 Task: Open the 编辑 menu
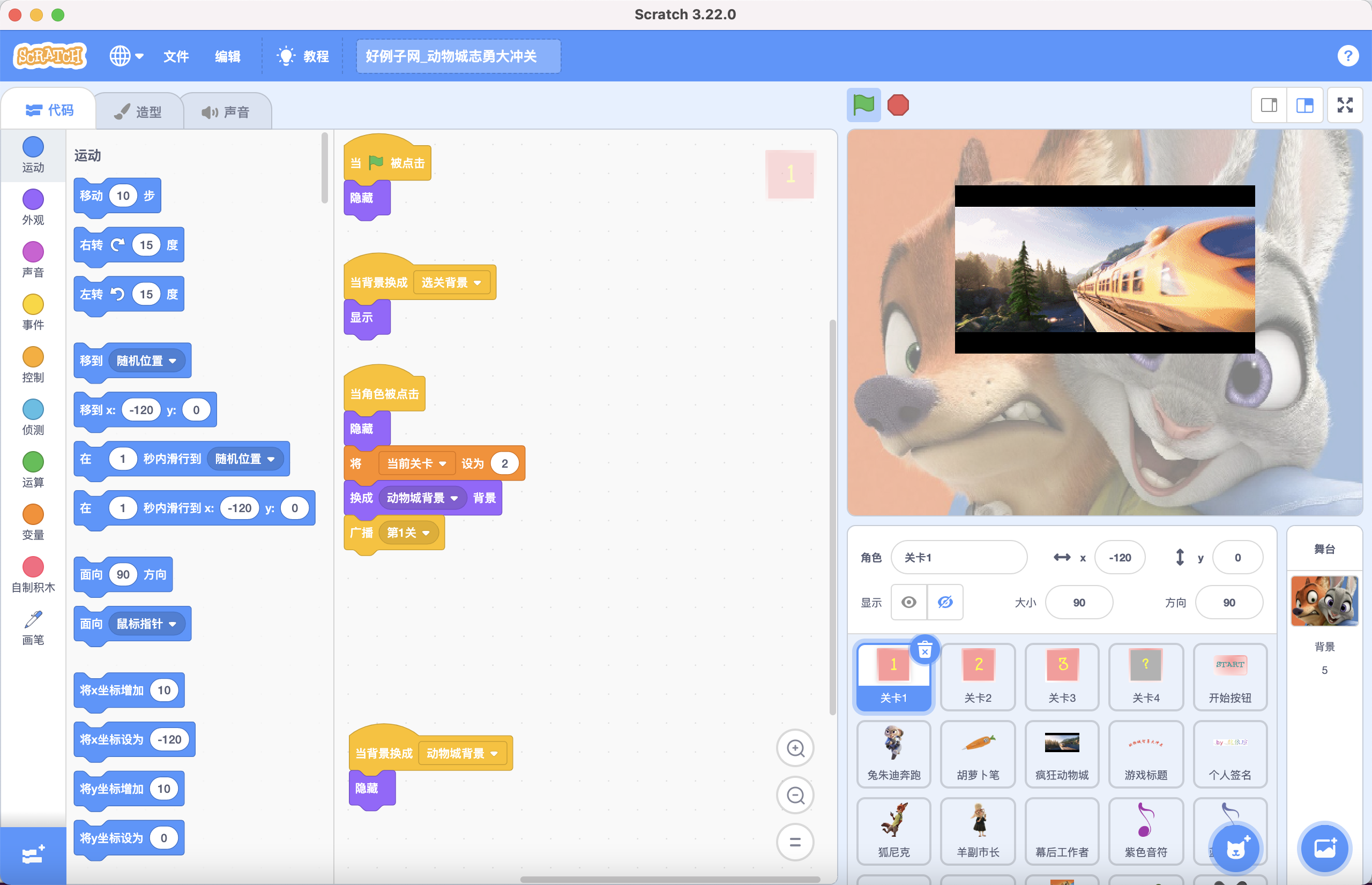228,56
